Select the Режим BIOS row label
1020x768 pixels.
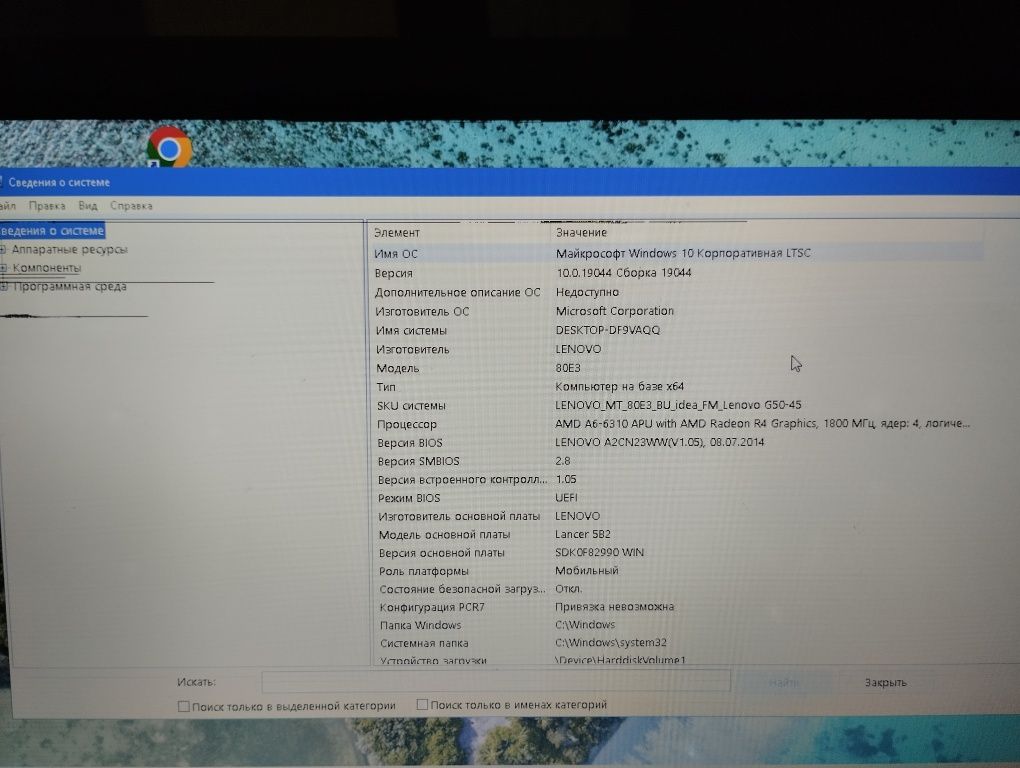coord(409,498)
